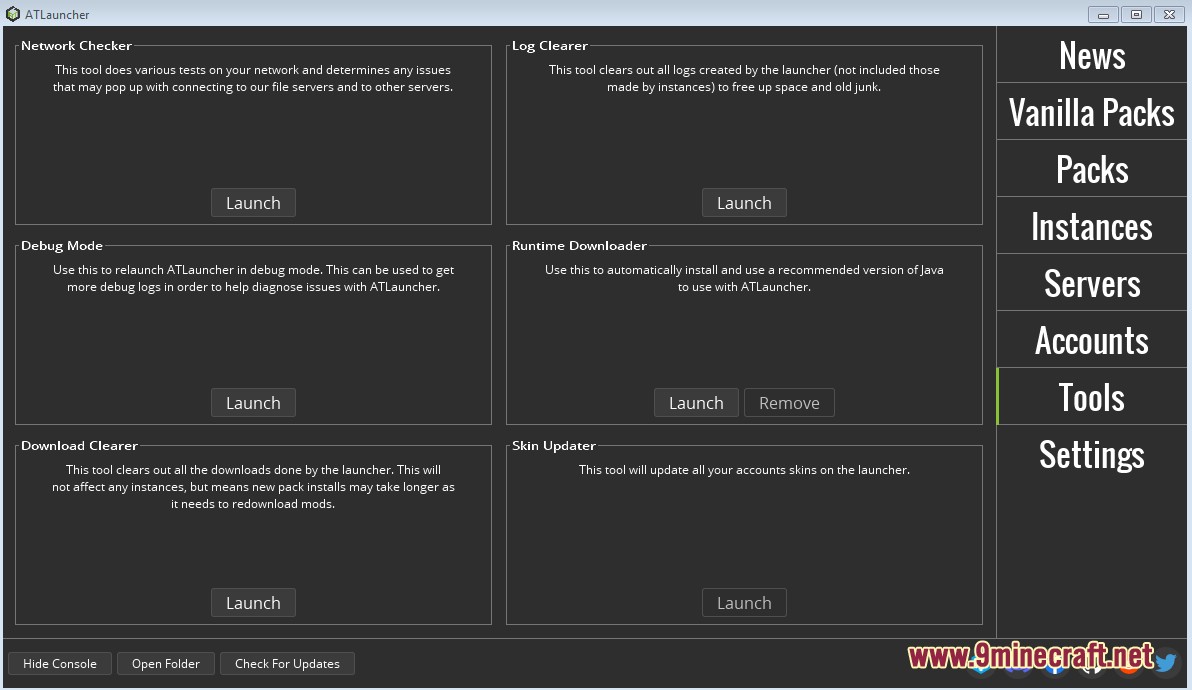1192x690 pixels.
Task: Click the Network Checker panel title
Action: [x=77, y=46]
